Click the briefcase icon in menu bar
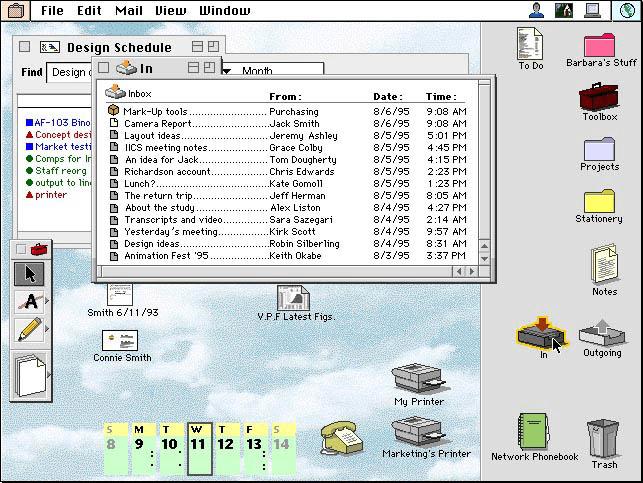Screen dimensions: 643x483 click(16, 11)
